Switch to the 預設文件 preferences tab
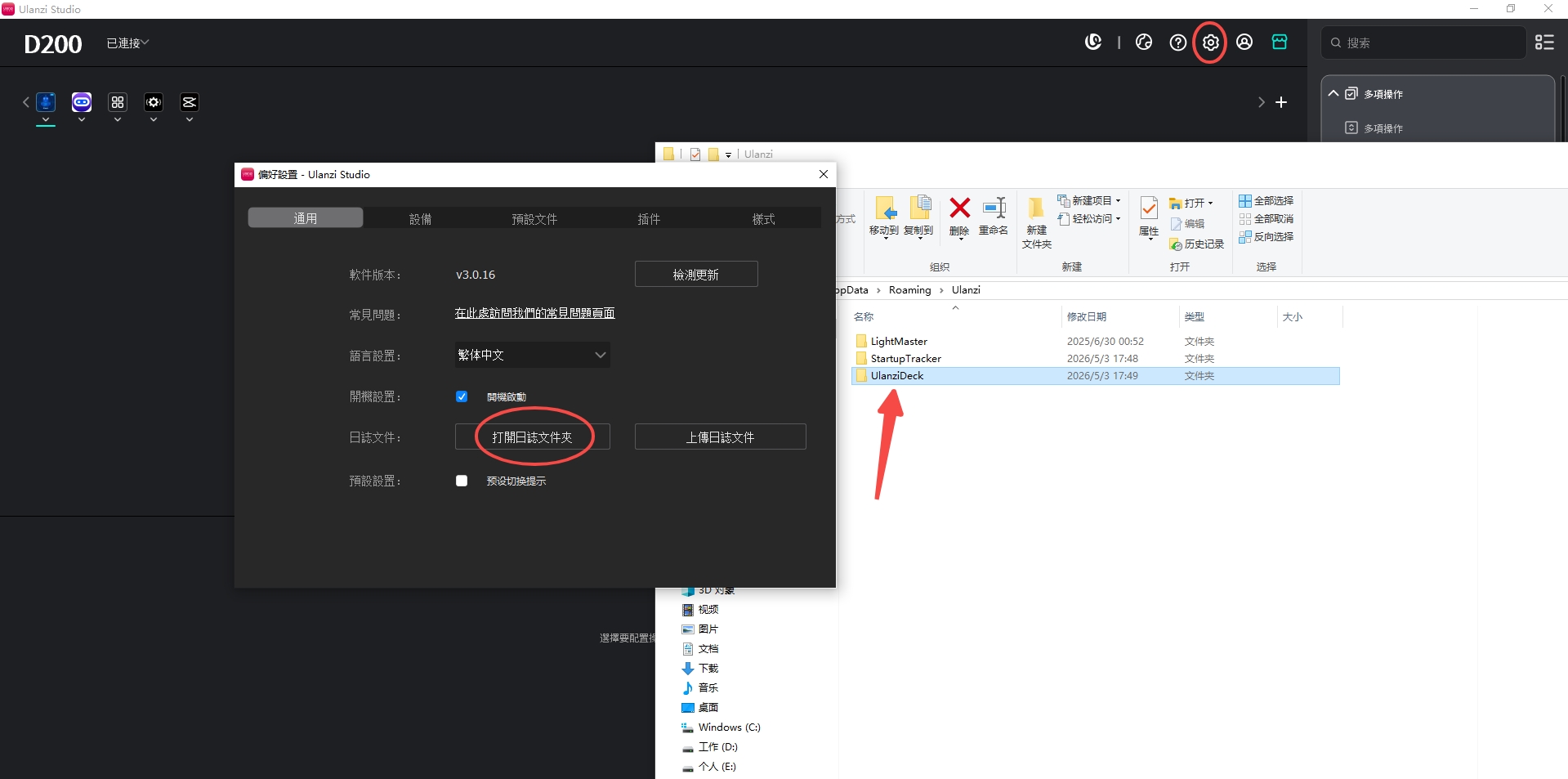The width and height of the screenshot is (1568, 779). [534, 217]
